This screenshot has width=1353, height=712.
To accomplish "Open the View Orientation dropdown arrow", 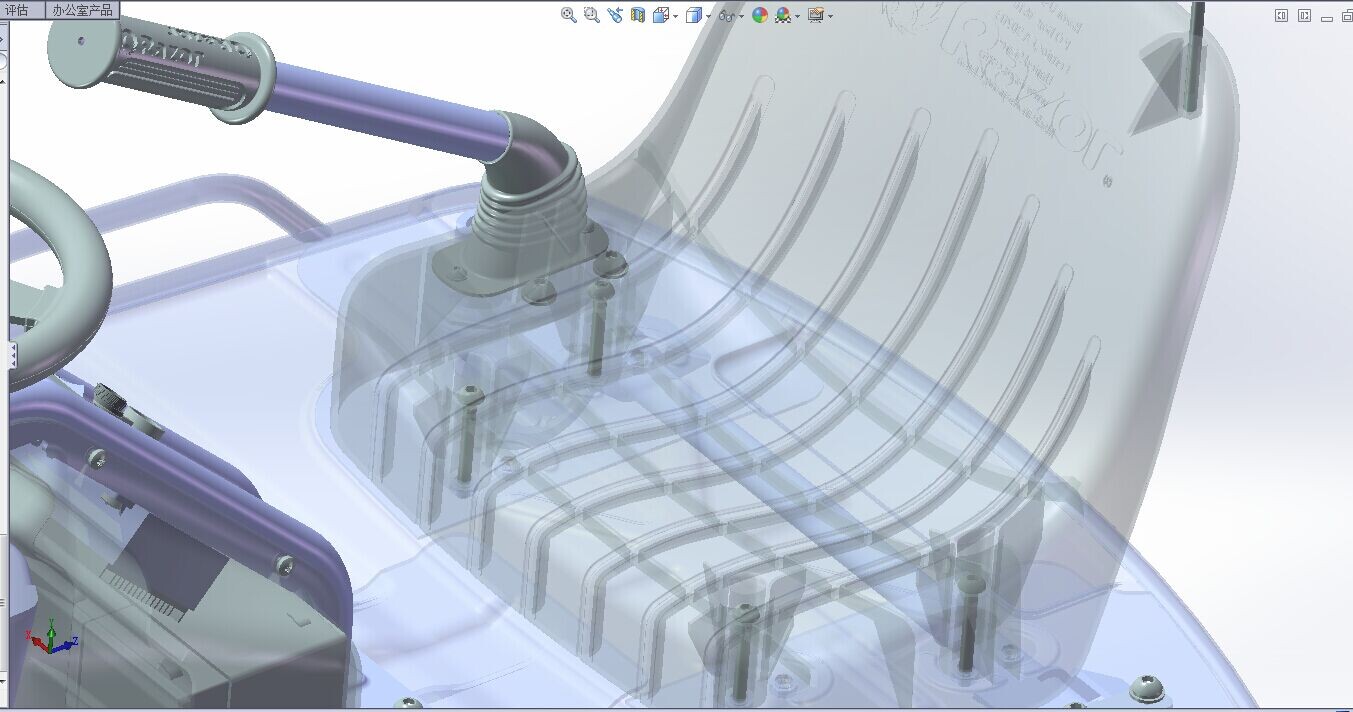I will (x=675, y=16).
